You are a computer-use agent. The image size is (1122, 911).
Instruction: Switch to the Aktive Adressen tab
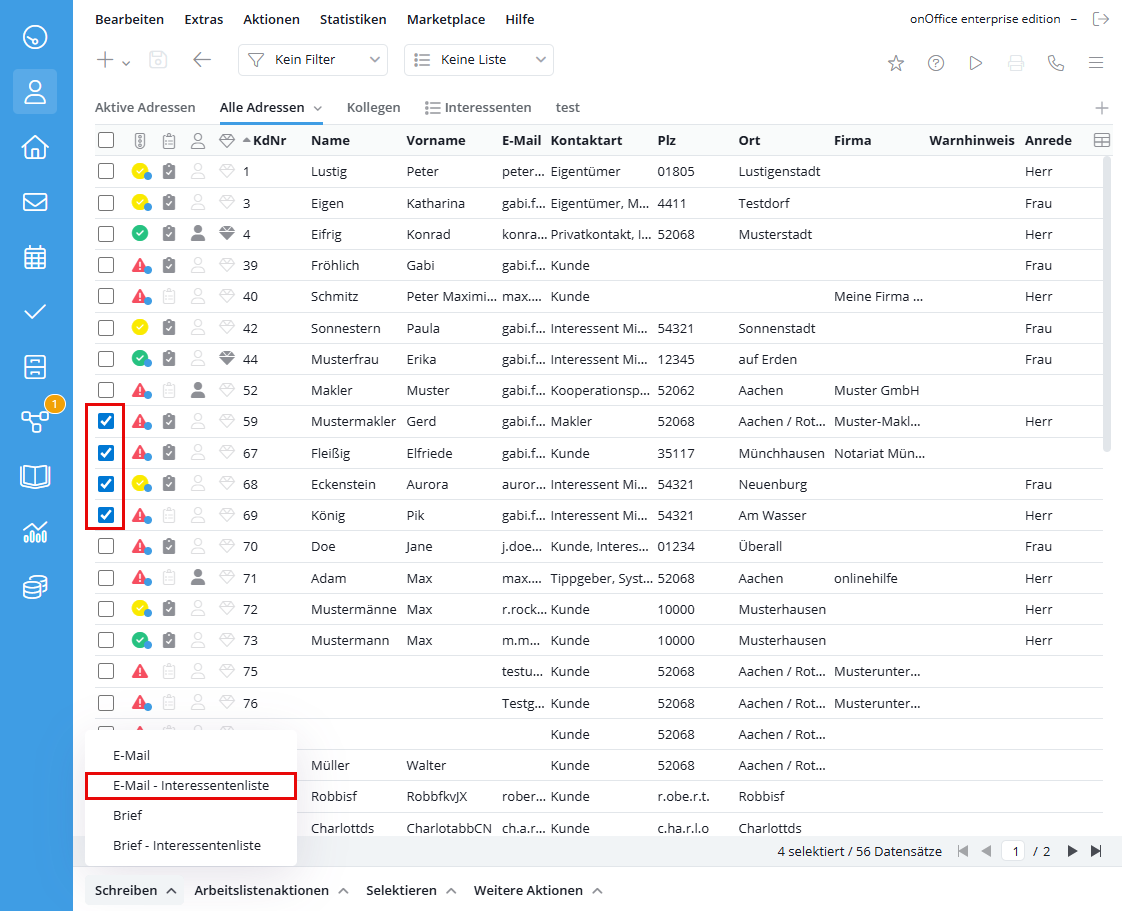click(145, 107)
